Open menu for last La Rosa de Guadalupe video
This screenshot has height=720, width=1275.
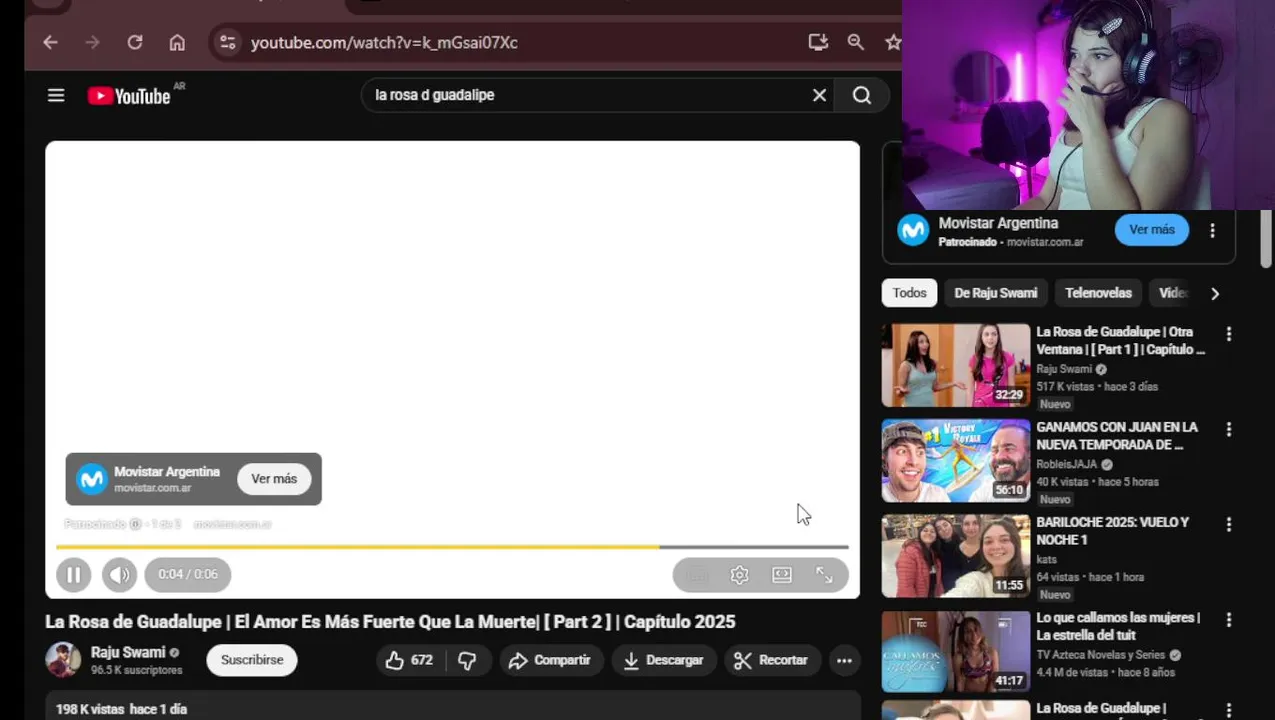tap(1229, 712)
